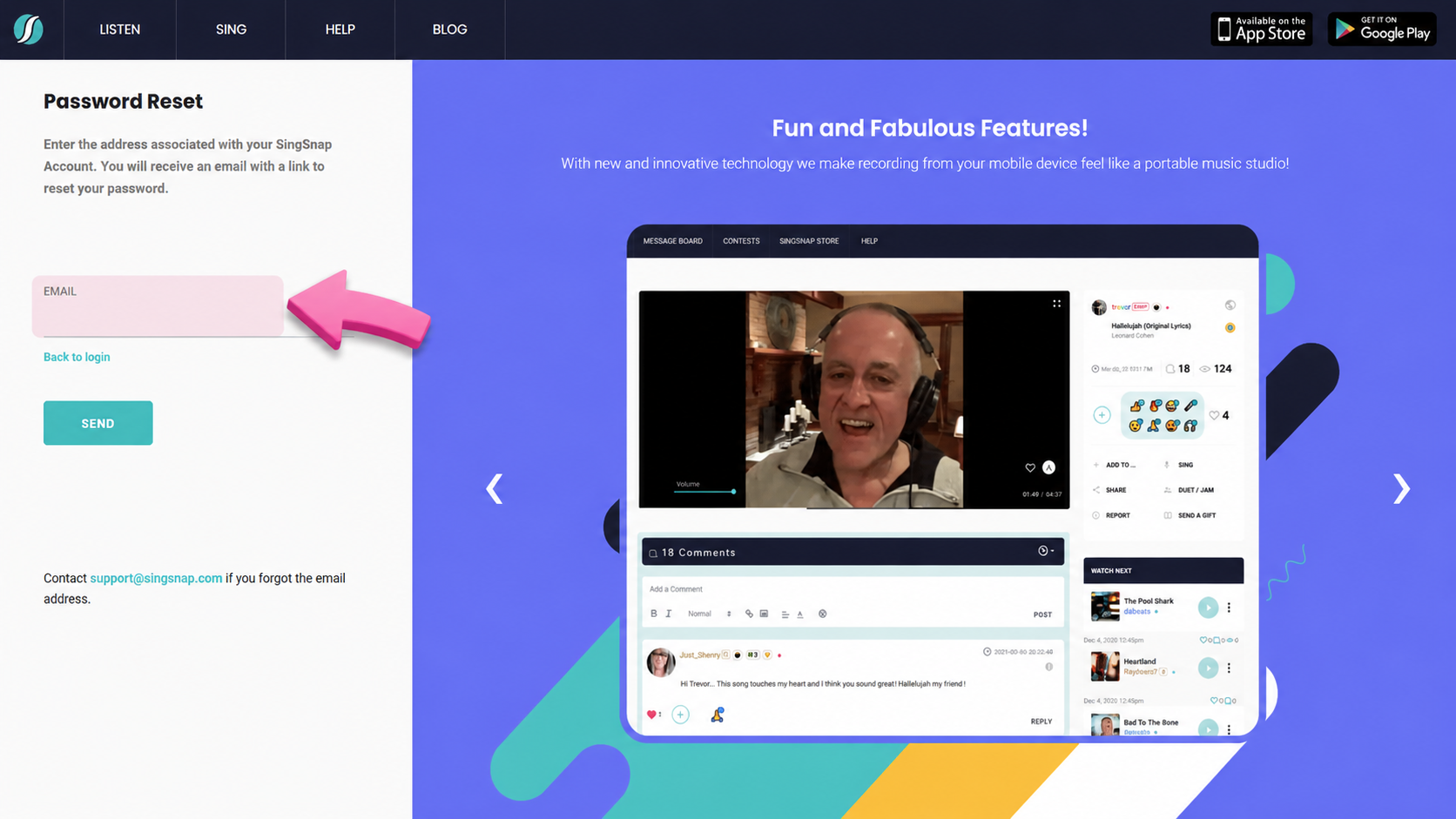Open comments sort dropdown in comments header
The image size is (1456, 819).
pos(1046,551)
